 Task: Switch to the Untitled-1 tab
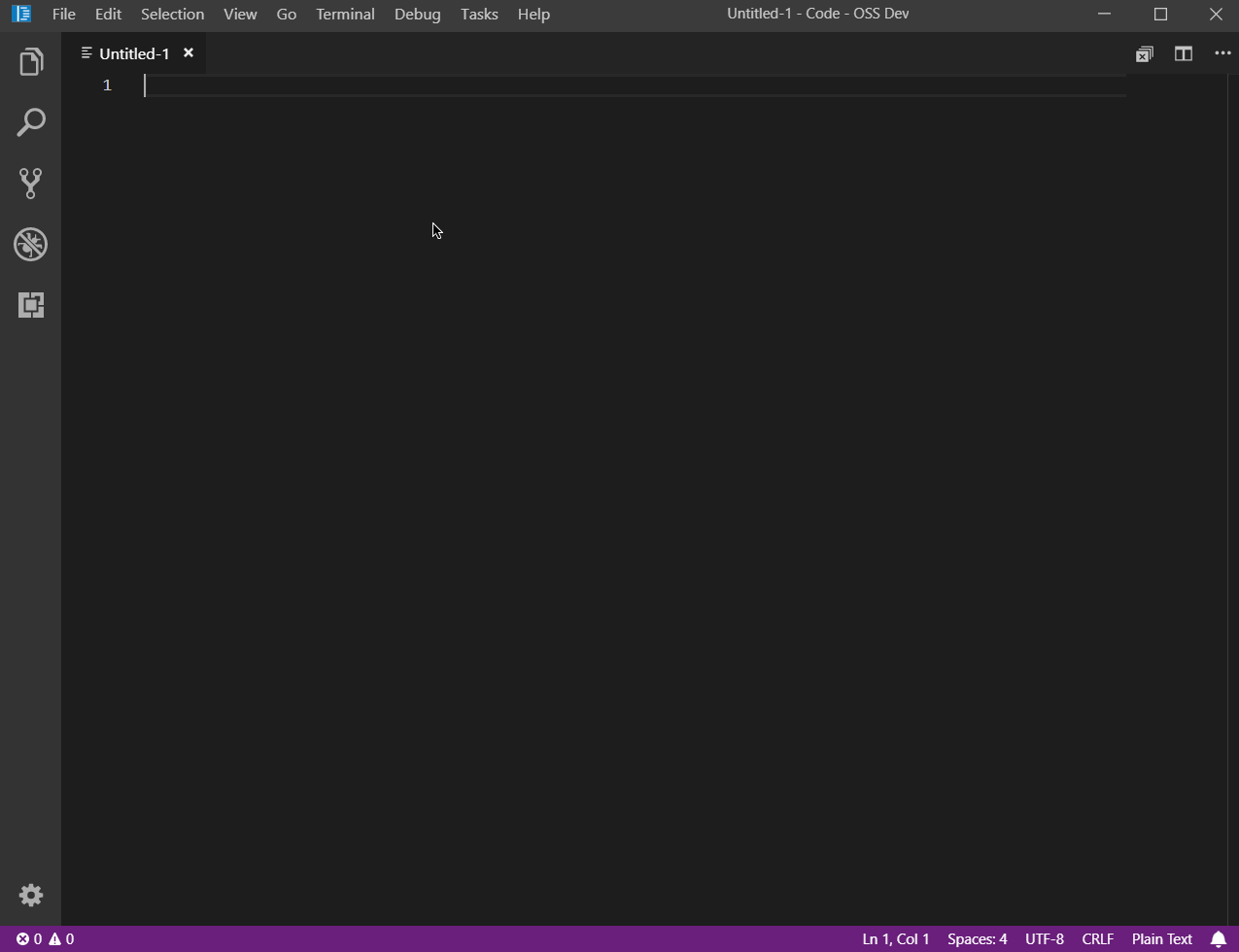(x=134, y=53)
